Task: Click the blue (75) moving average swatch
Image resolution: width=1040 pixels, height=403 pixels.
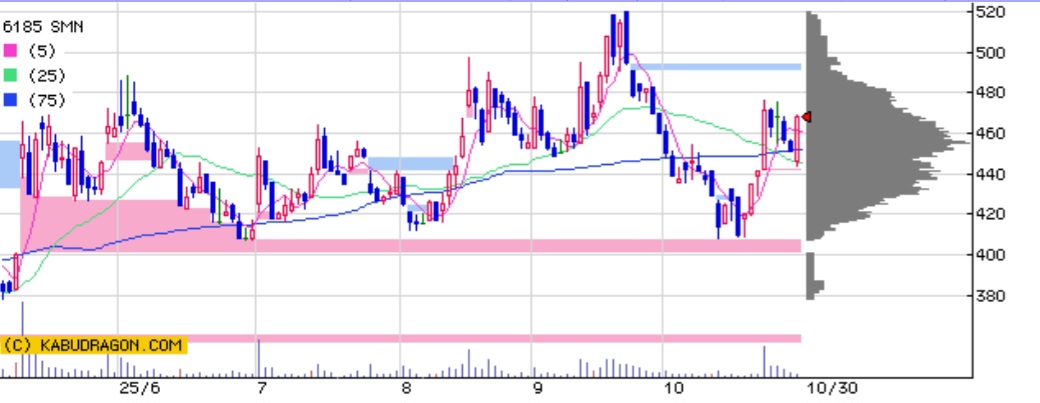Action: point(10,100)
